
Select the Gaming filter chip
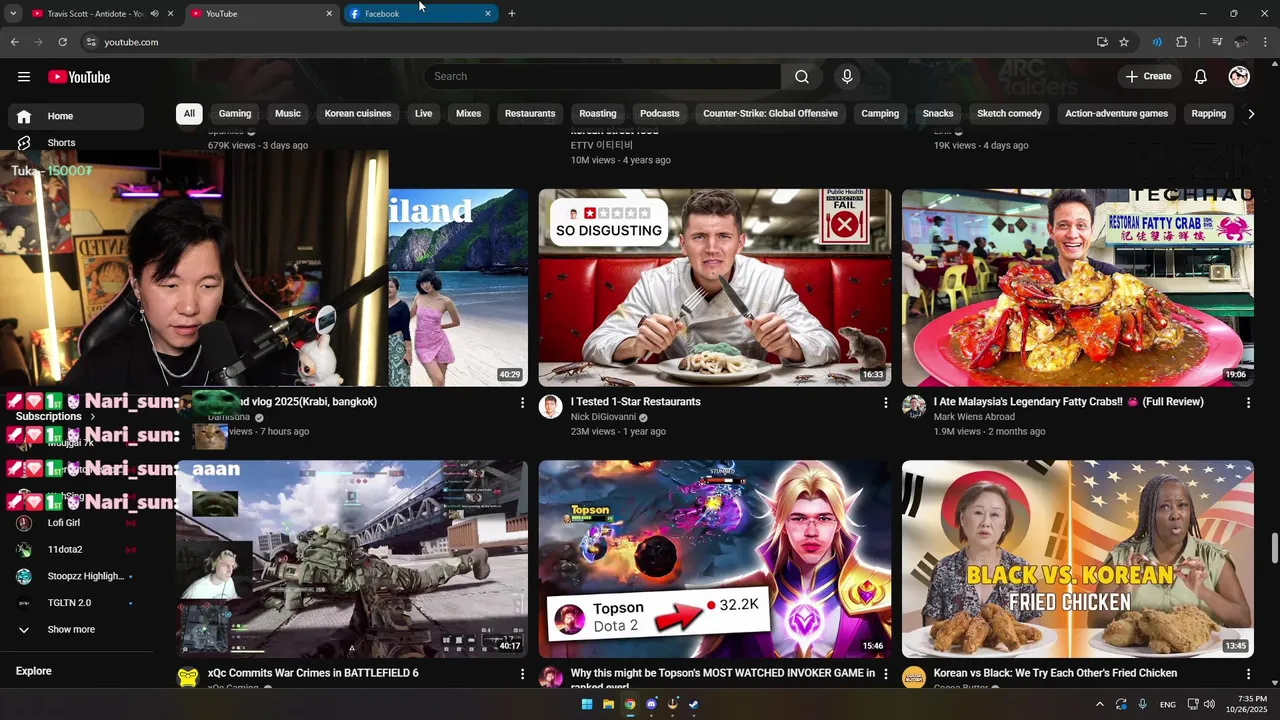(235, 114)
